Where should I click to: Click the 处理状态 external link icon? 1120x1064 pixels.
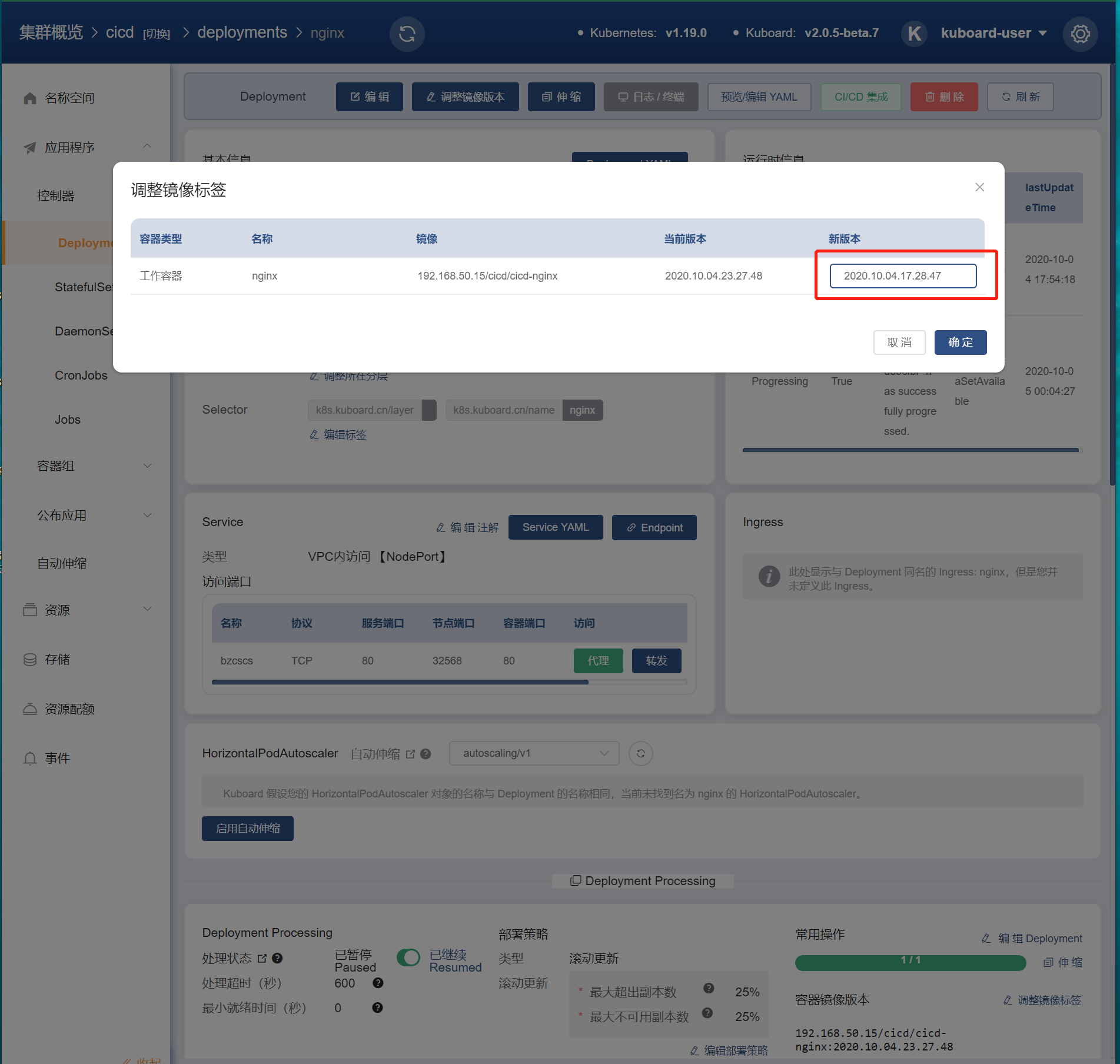point(262,959)
